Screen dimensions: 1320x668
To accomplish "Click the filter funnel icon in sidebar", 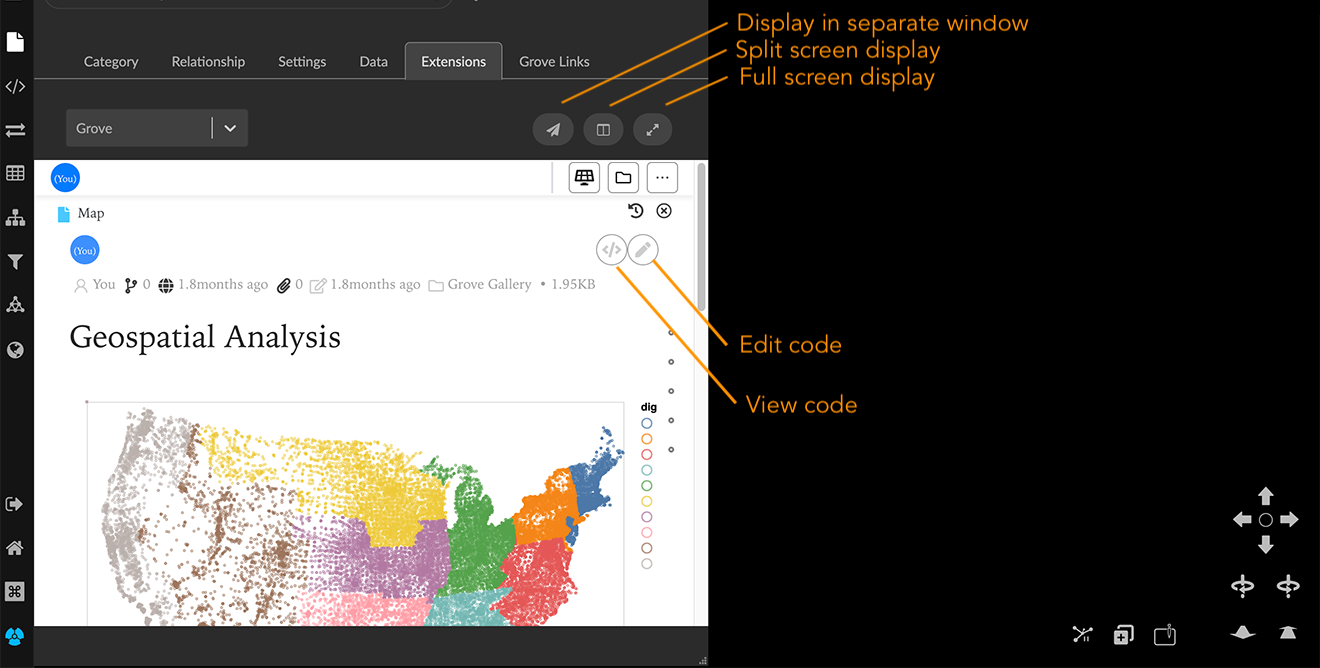I will (15, 262).
